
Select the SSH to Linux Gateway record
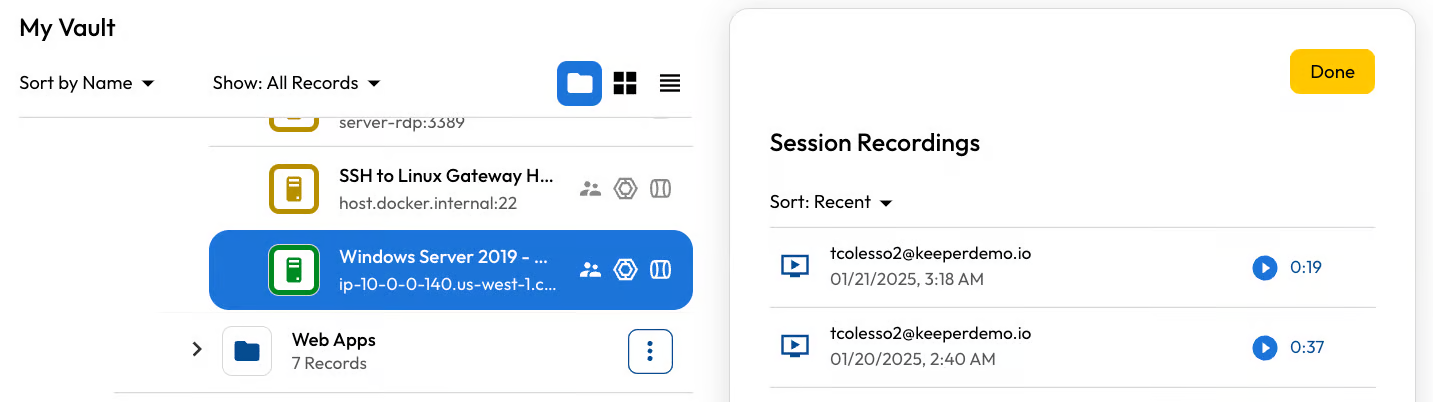[x=445, y=188]
